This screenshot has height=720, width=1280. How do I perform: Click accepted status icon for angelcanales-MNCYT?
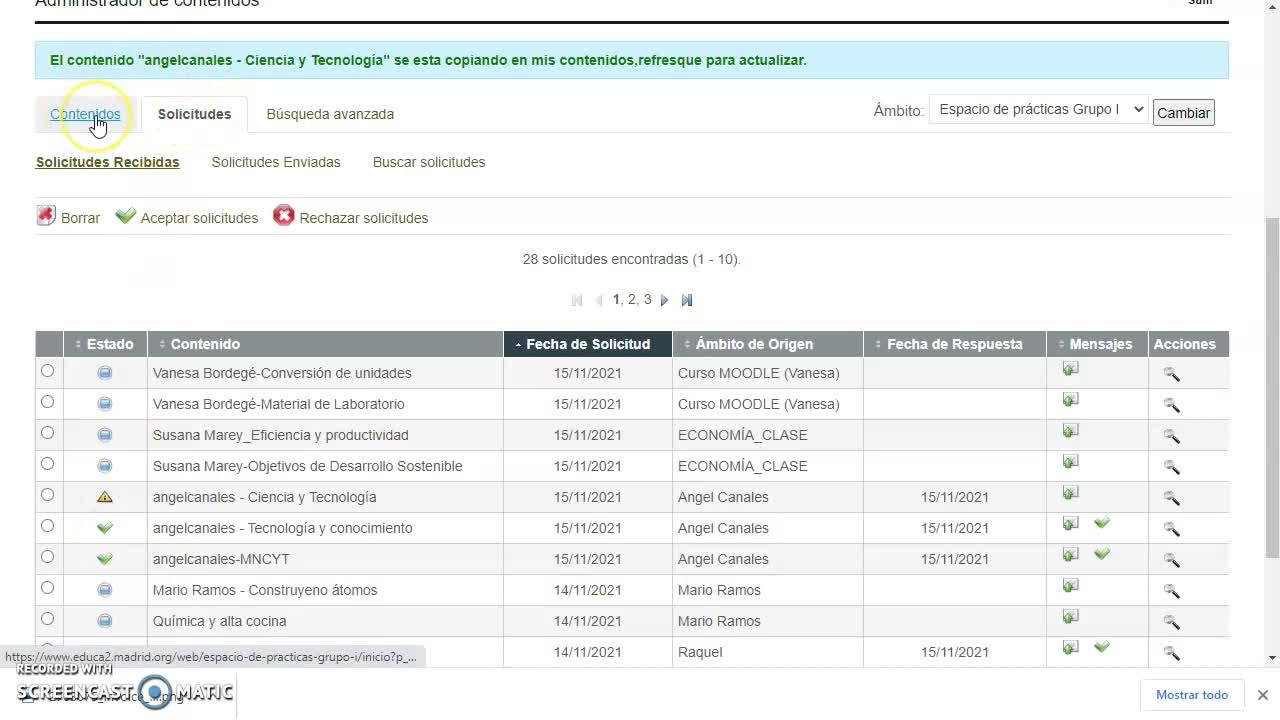tap(105, 559)
